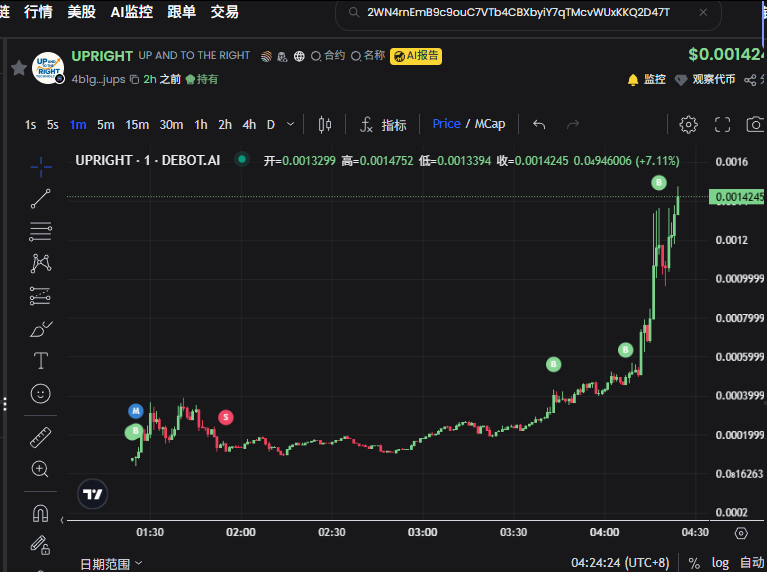Select the XABCD pattern tool
Screen dimensions: 767x572
tap(41, 263)
